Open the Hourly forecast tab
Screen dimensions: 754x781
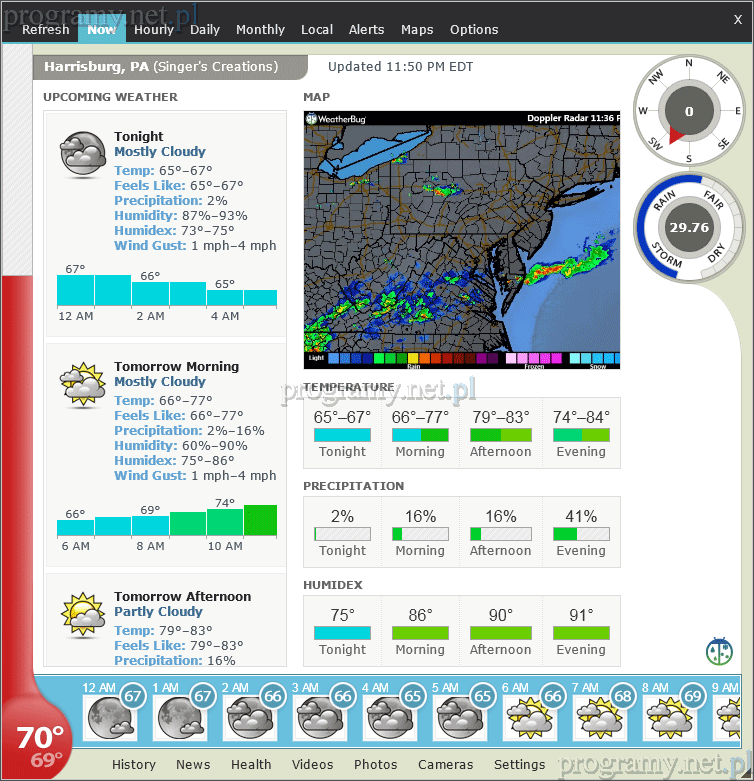(x=154, y=29)
